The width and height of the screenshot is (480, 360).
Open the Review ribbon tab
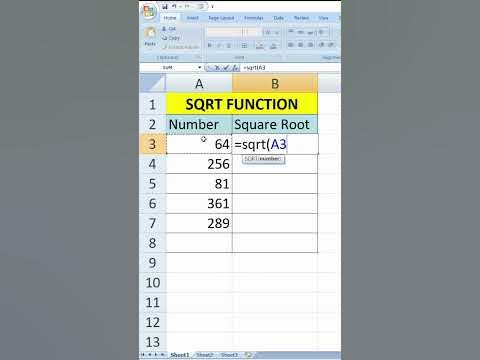pos(301,18)
